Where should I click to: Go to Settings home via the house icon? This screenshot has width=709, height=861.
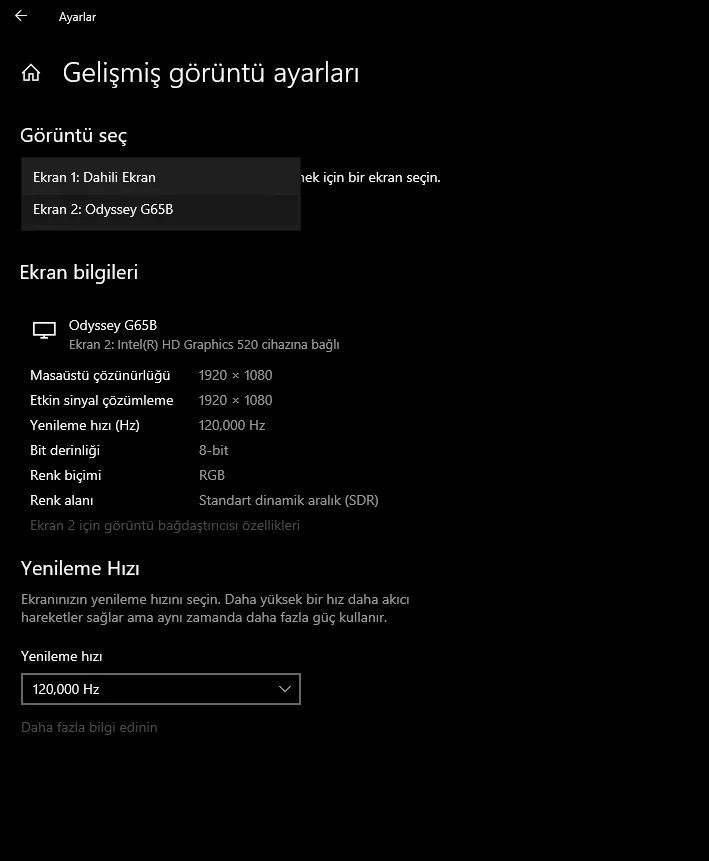[x=31, y=73]
